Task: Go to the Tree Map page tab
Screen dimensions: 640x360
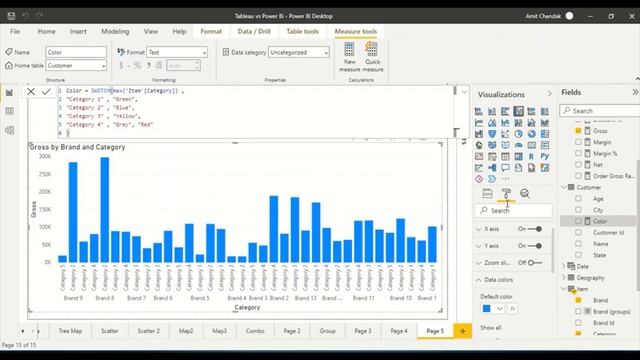Action: pyautogui.click(x=70, y=331)
